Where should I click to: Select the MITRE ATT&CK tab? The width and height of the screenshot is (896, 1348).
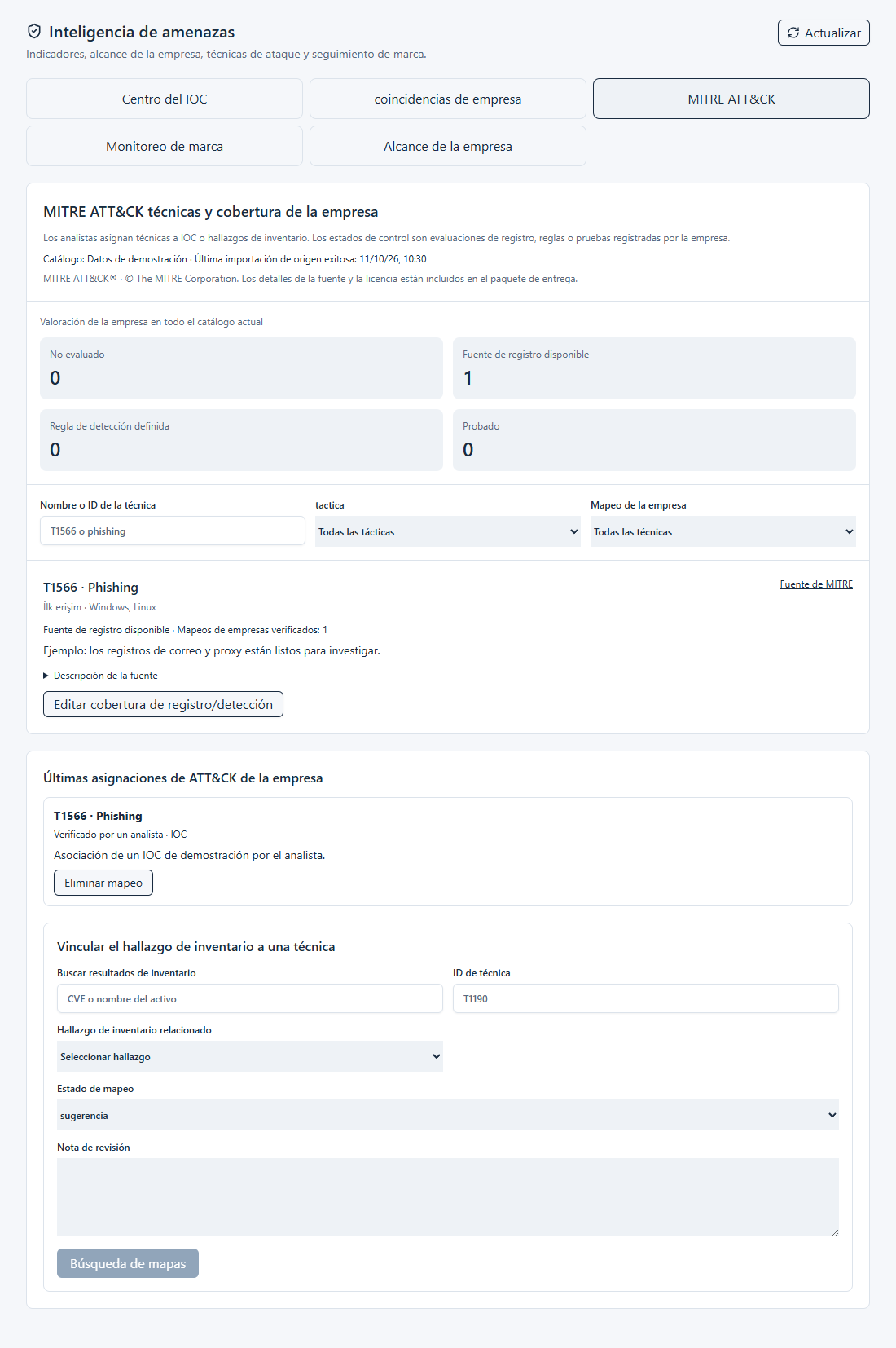[731, 99]
